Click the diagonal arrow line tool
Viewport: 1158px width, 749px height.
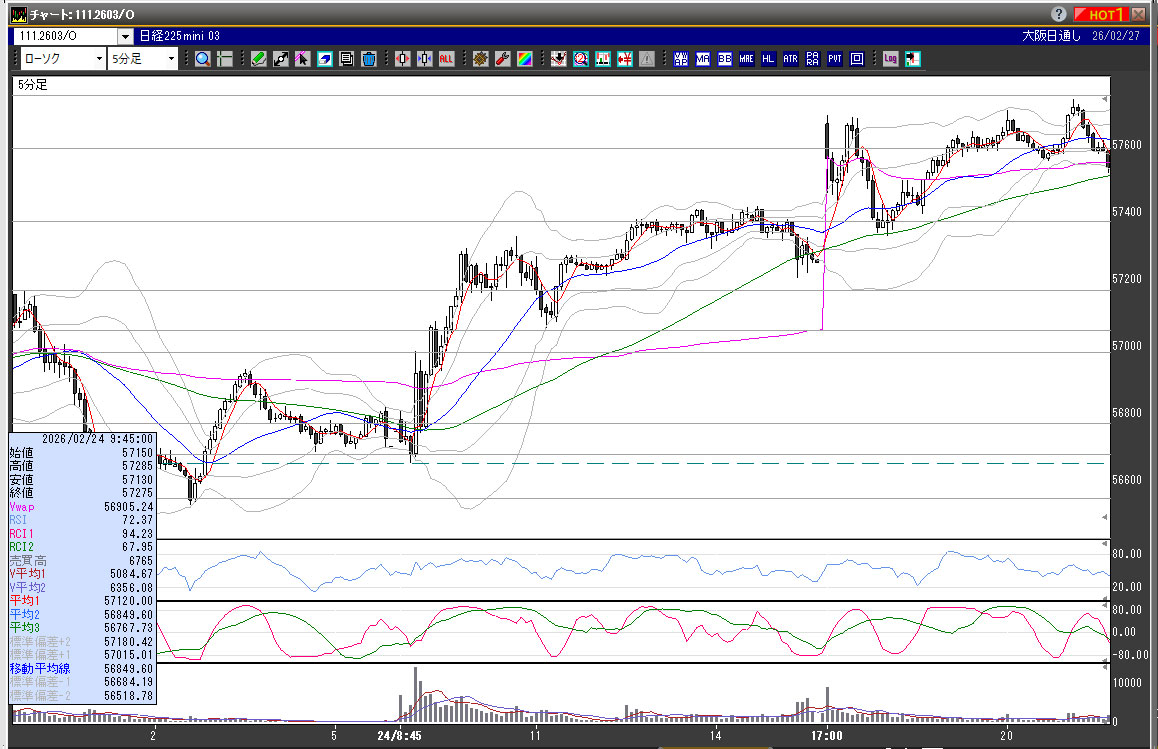point(280,59)
